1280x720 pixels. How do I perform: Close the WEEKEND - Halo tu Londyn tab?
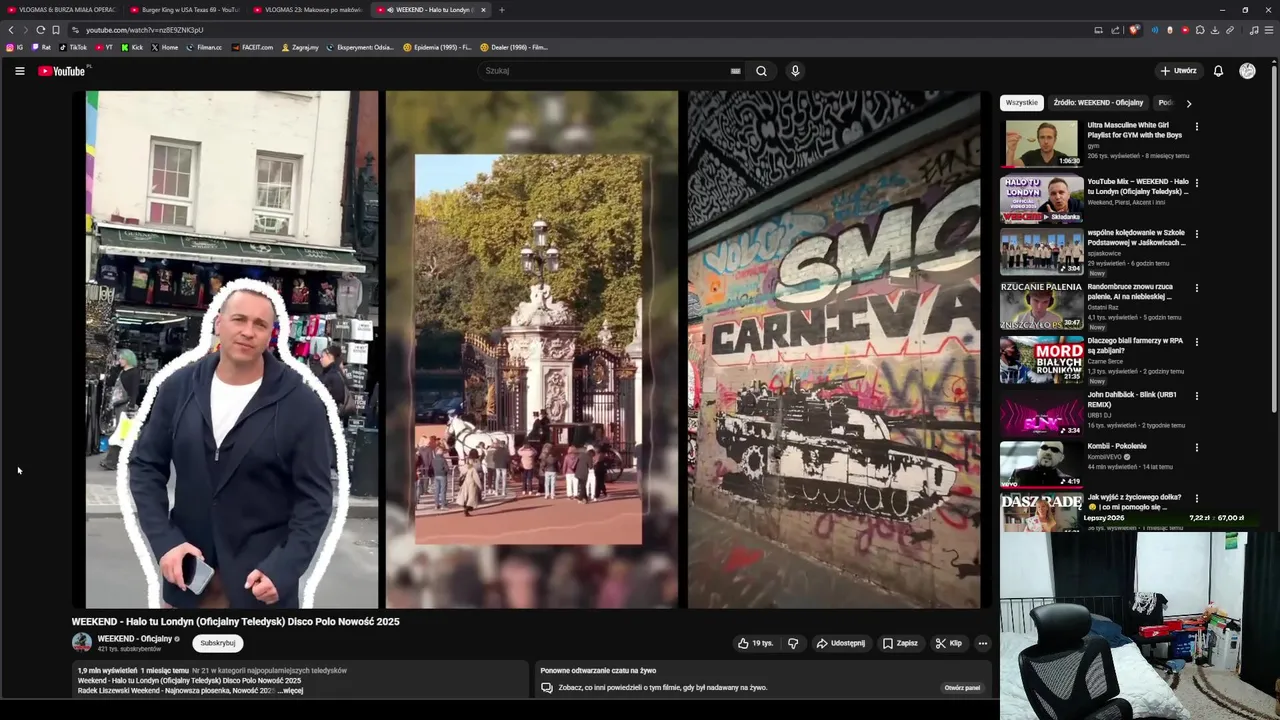483,10
